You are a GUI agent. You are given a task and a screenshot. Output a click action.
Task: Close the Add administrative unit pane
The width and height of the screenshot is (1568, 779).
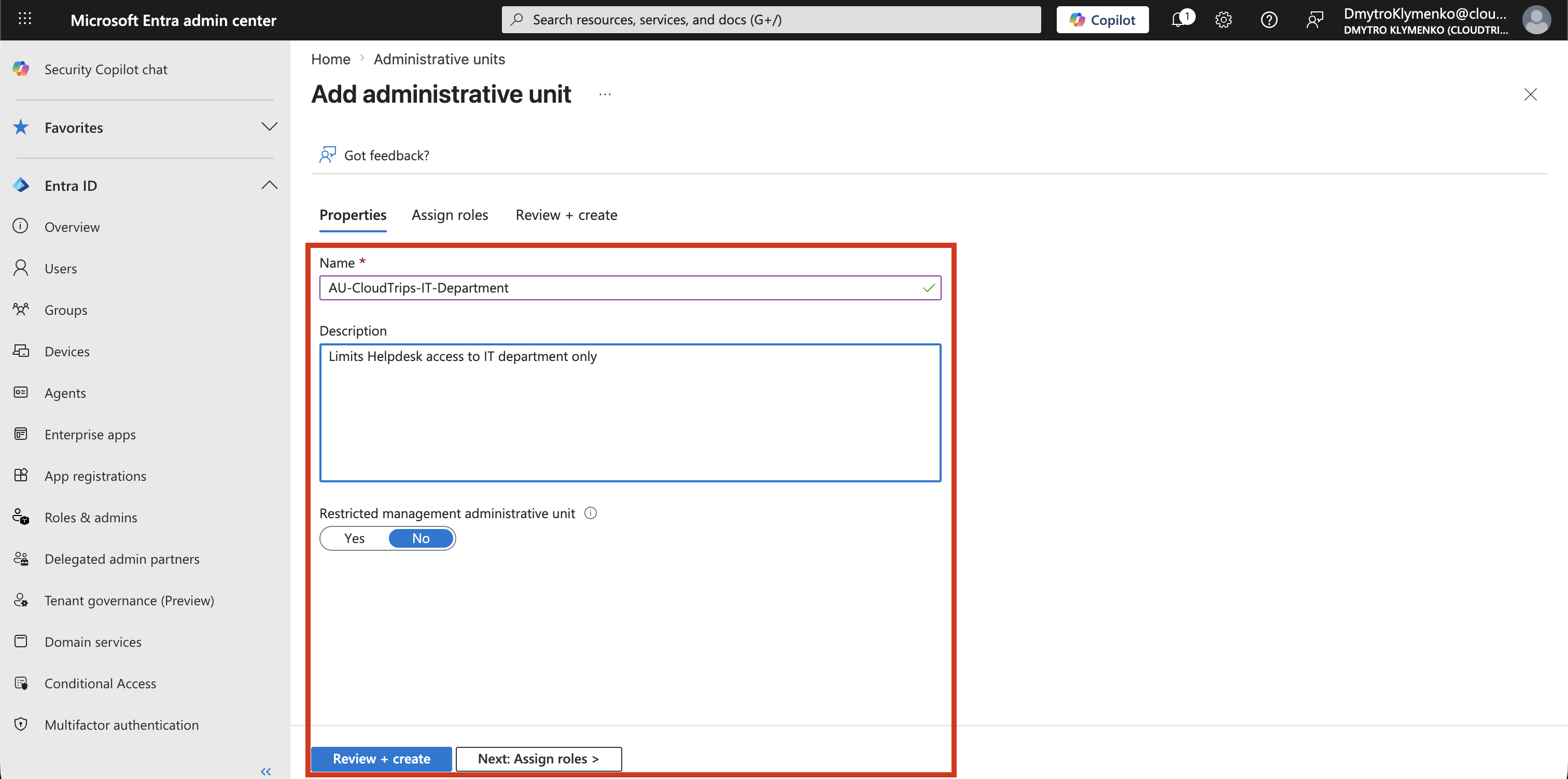click(1530, 94)
